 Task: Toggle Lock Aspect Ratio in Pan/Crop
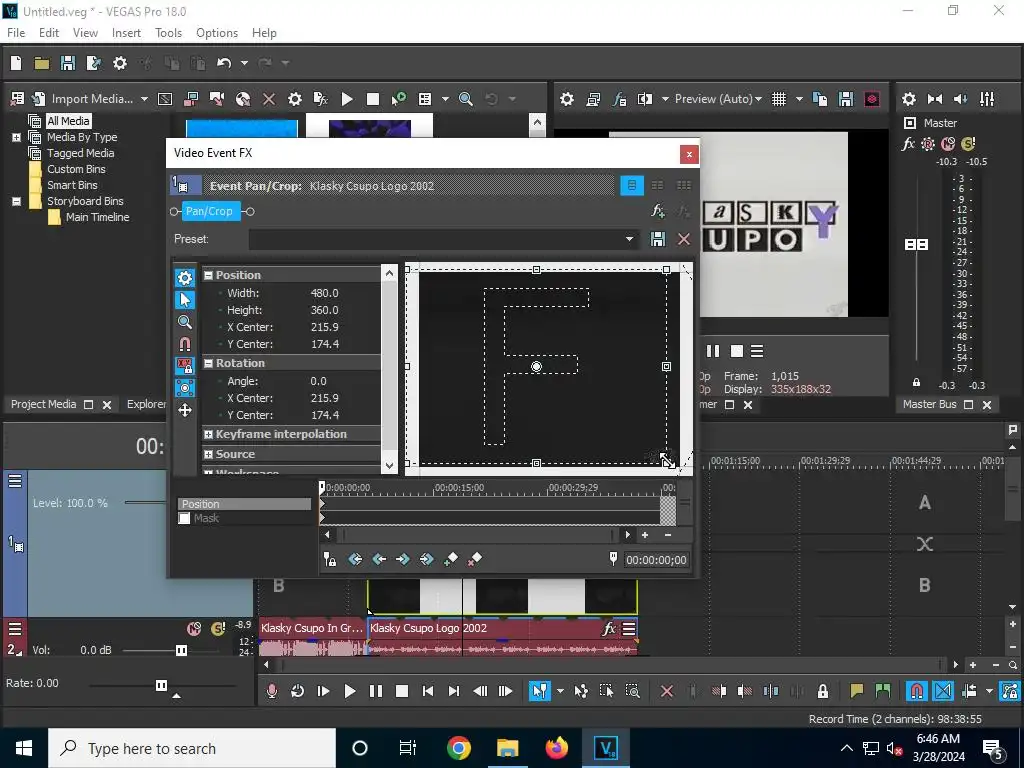185,366
